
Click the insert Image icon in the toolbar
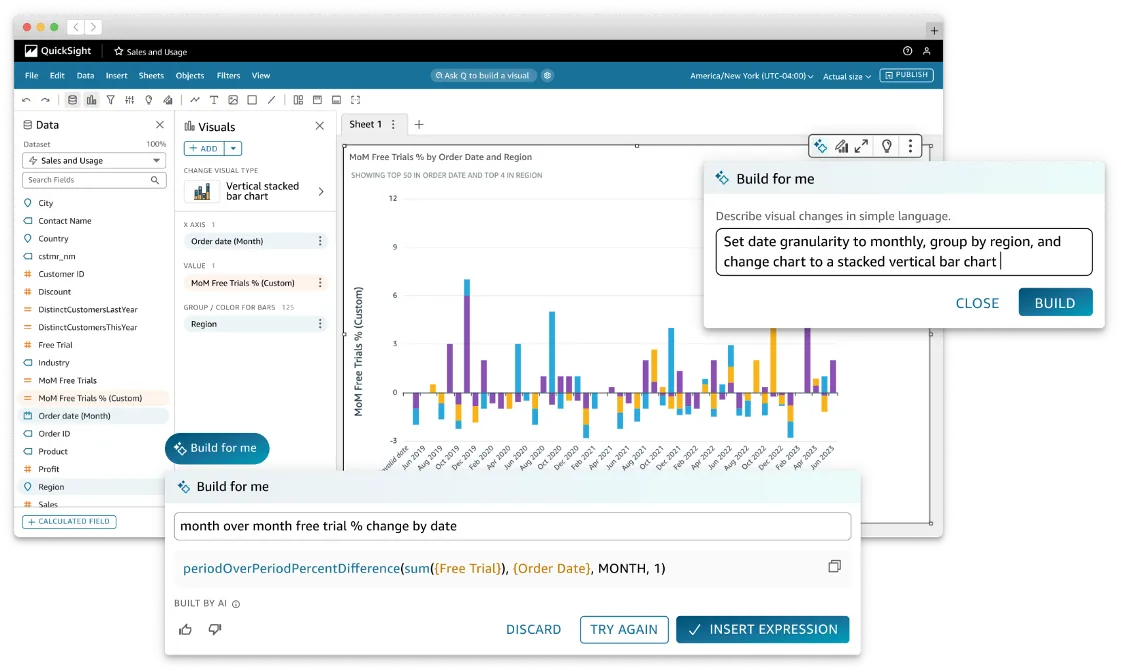click(233, 99)
